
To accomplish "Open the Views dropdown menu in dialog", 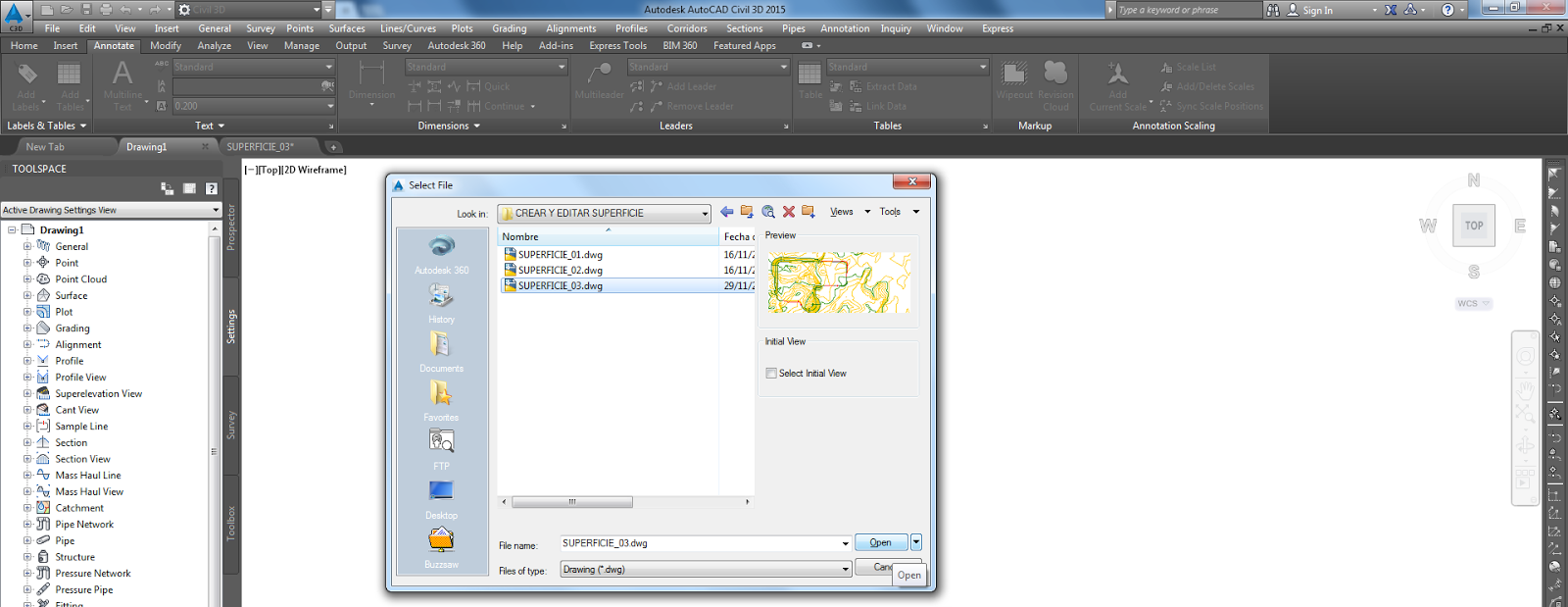I will [850, 212].
